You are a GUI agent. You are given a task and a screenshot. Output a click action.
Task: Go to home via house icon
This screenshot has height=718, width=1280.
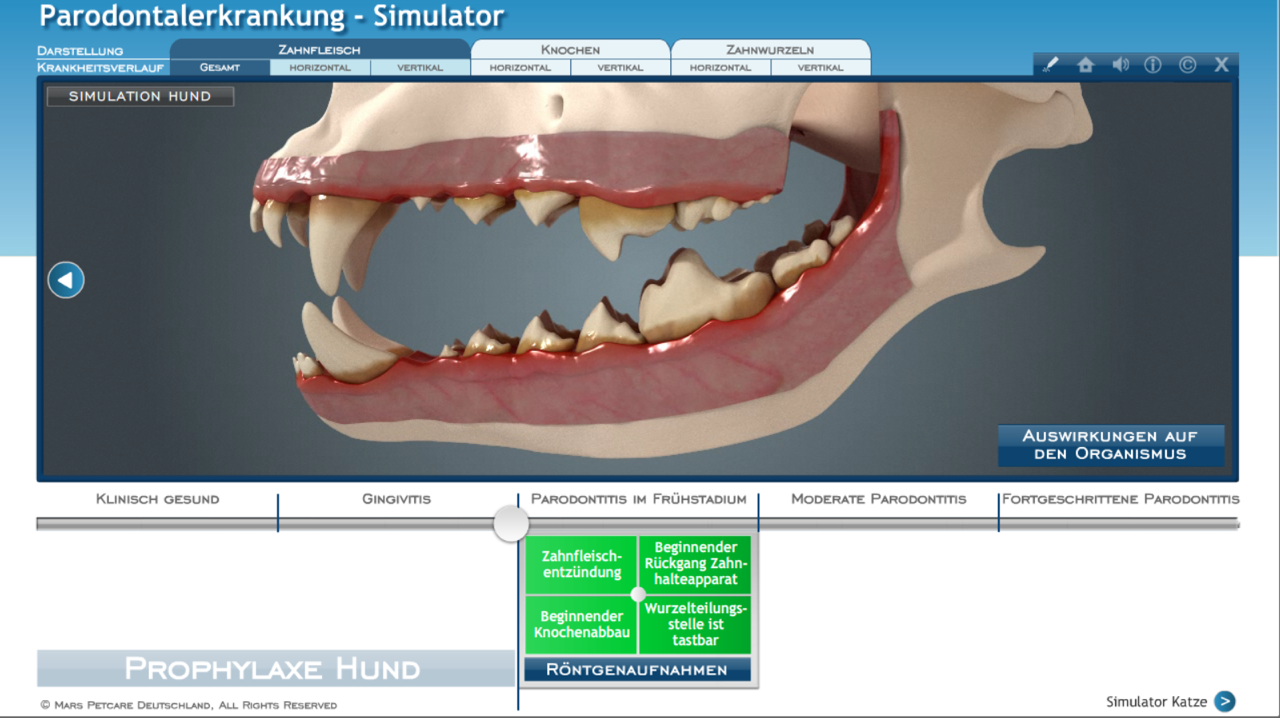tap(1086, 65)
